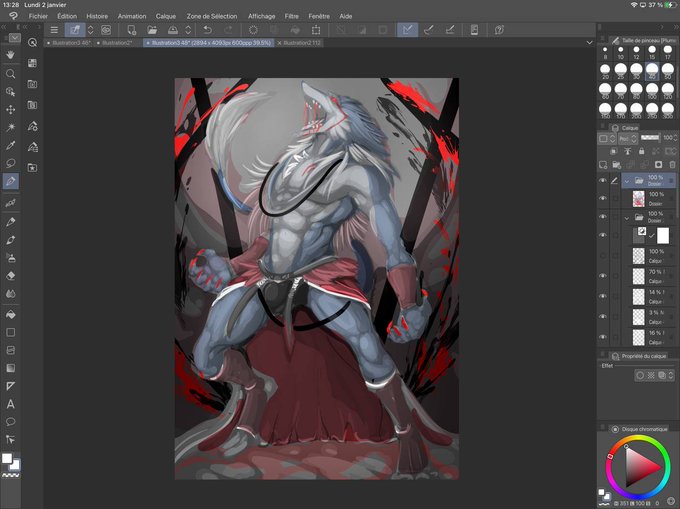Select brush size 8 preset
680x509 pixels.
point(605,52)
